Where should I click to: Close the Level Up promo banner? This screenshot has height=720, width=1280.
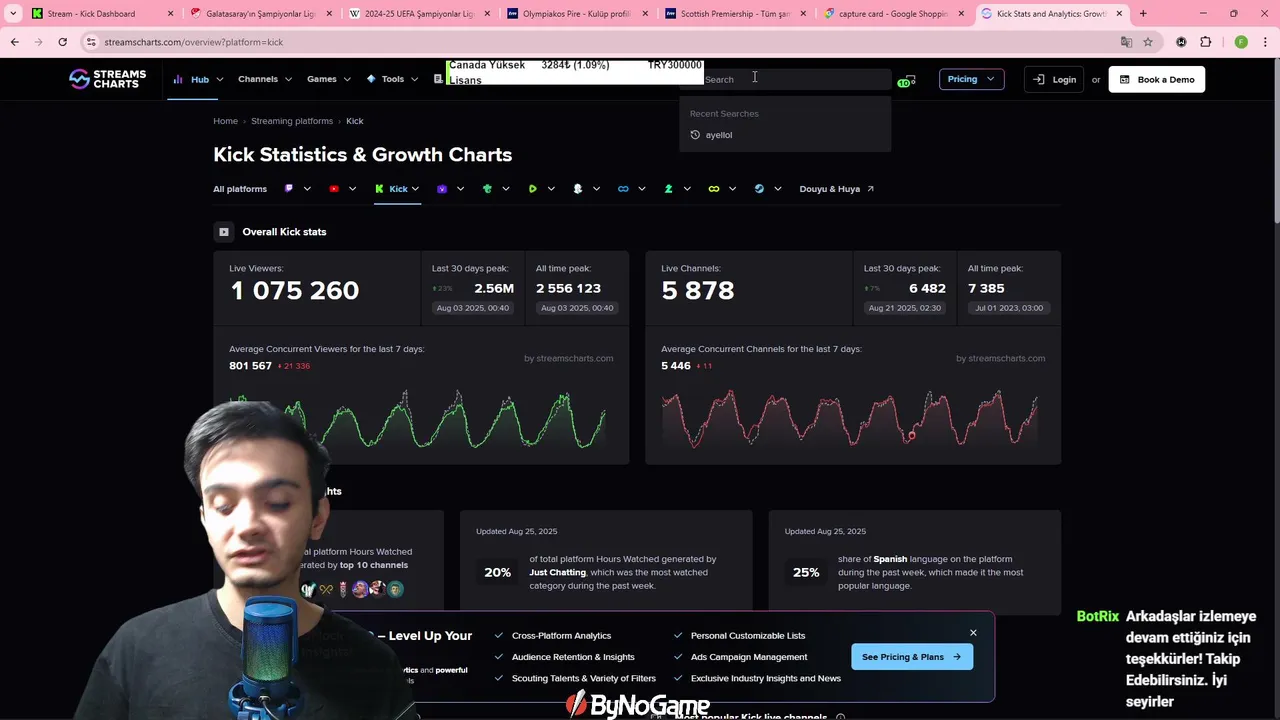(x=973, y=633)
